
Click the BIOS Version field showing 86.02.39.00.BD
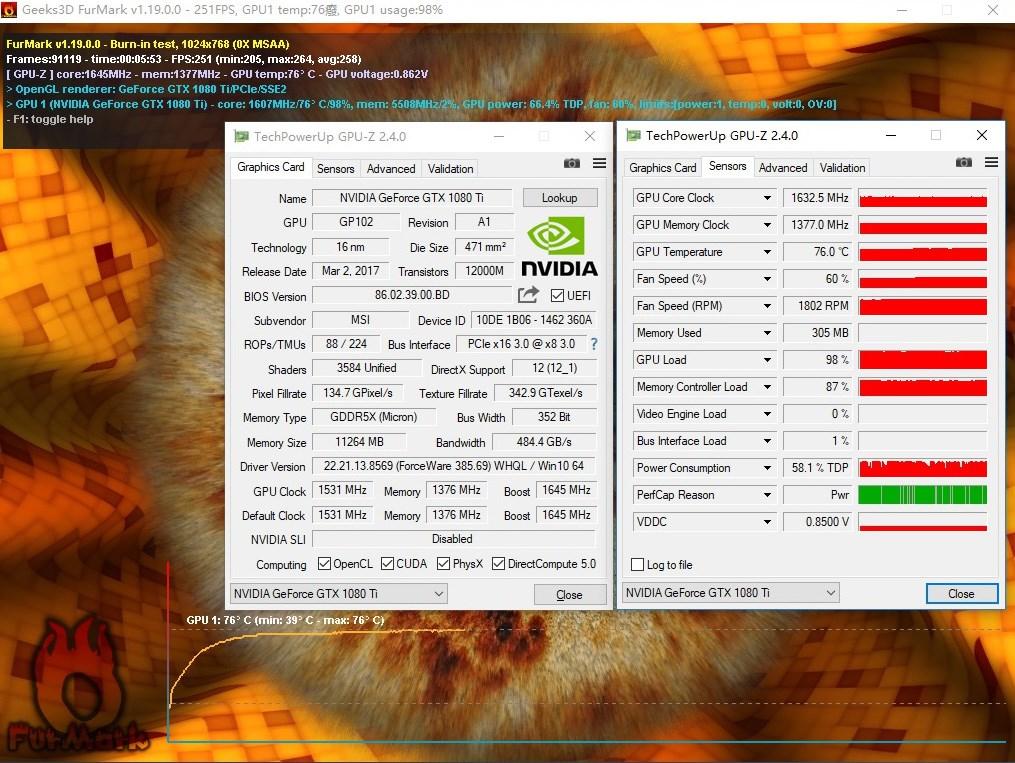coord(411,295)
